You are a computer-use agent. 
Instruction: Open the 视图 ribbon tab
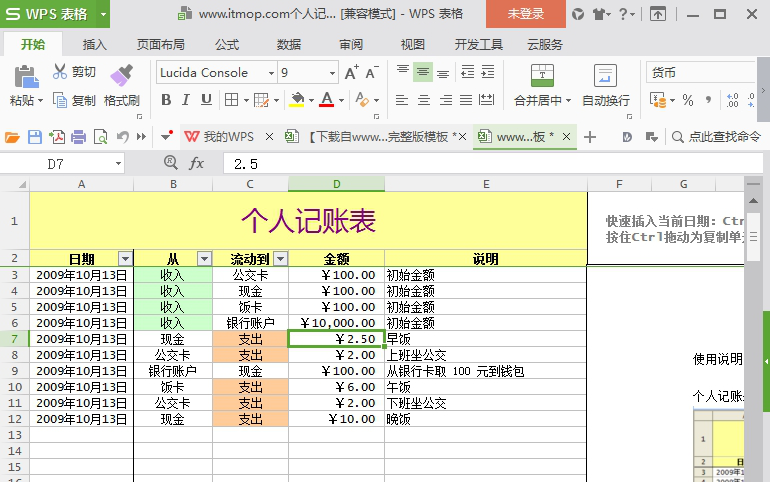[x=412, y=45]
